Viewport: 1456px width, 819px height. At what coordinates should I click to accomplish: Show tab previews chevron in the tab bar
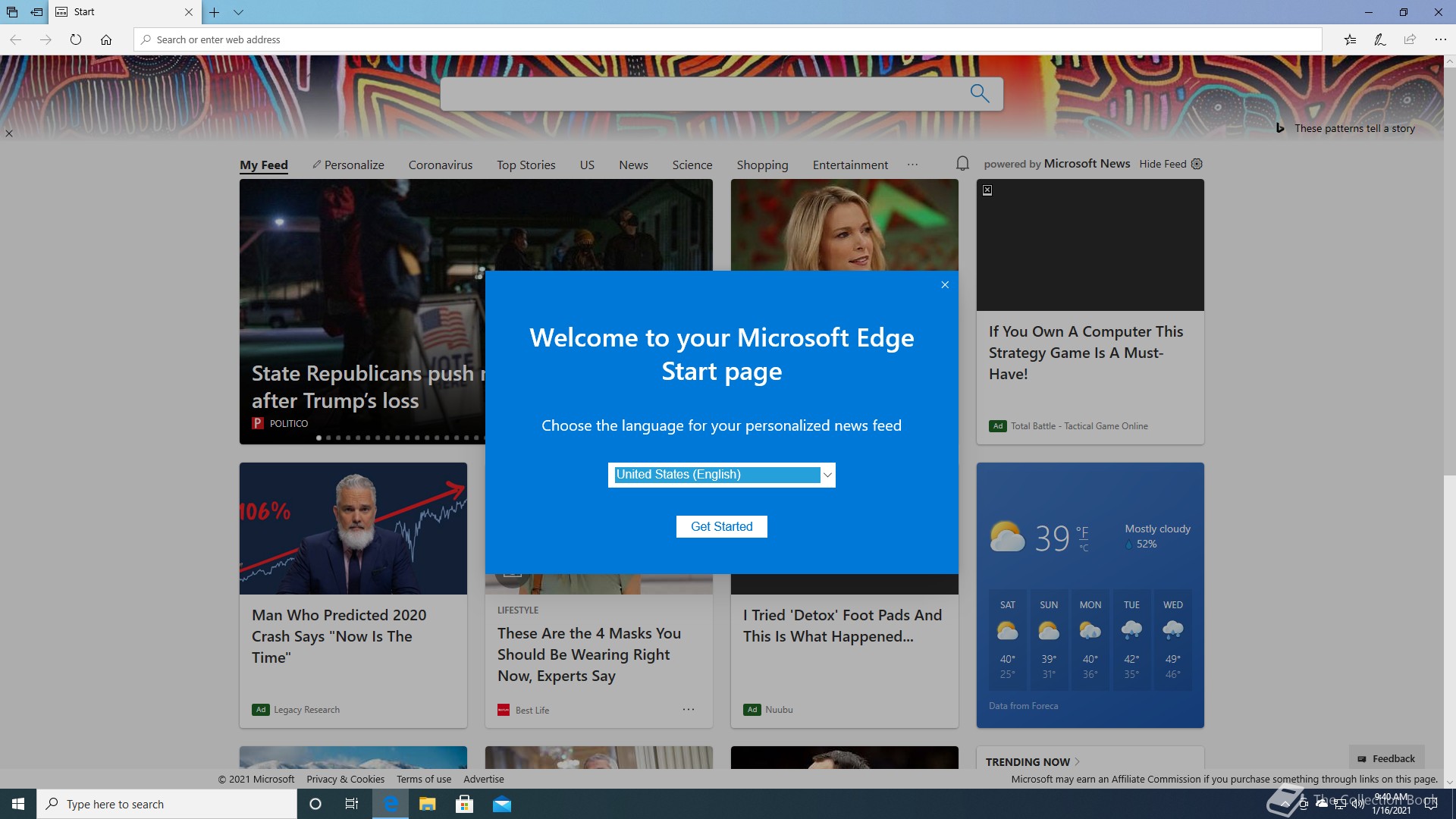click(x=238, y=12)
